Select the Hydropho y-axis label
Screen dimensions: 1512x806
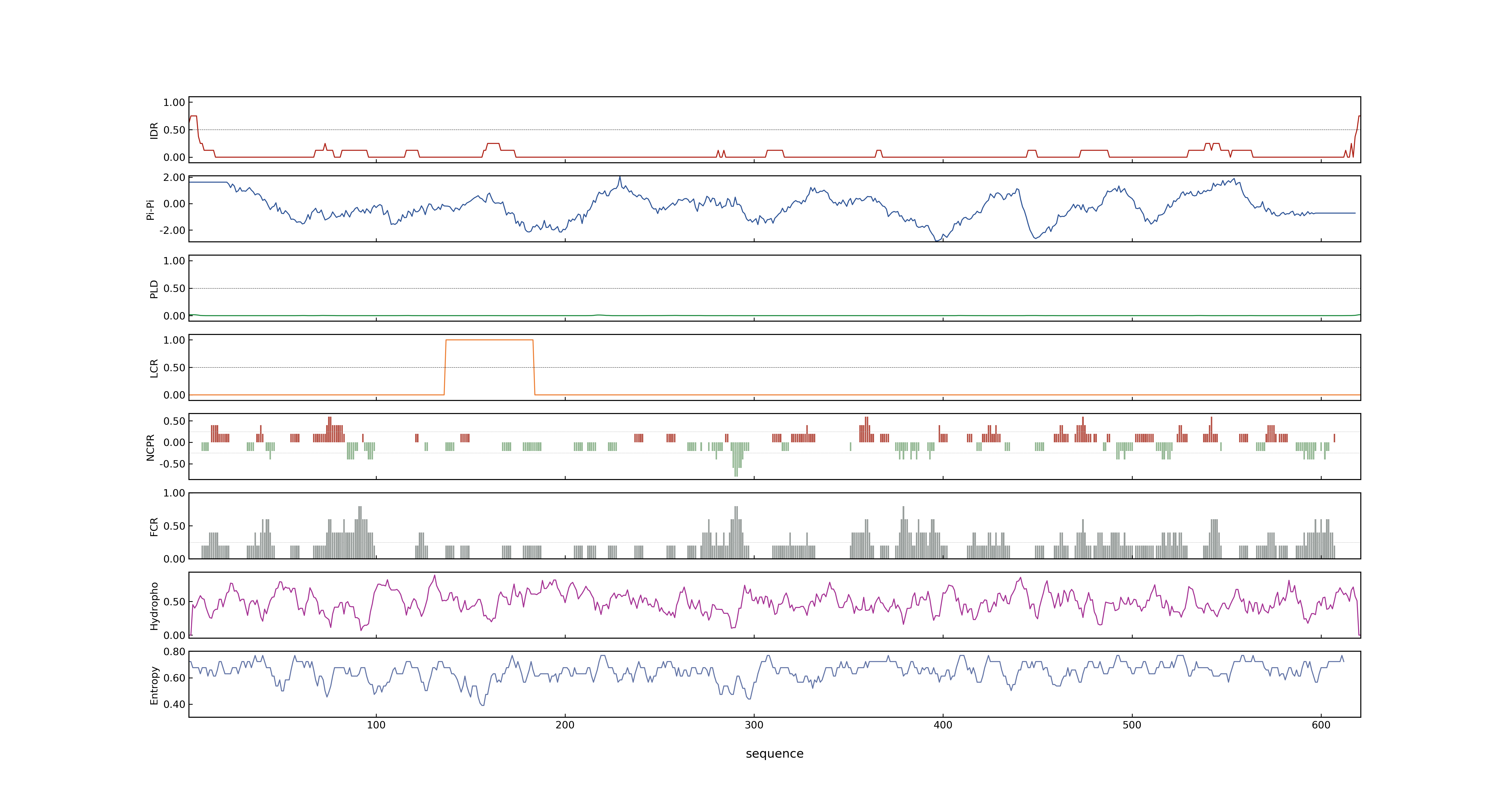point(154,606)
